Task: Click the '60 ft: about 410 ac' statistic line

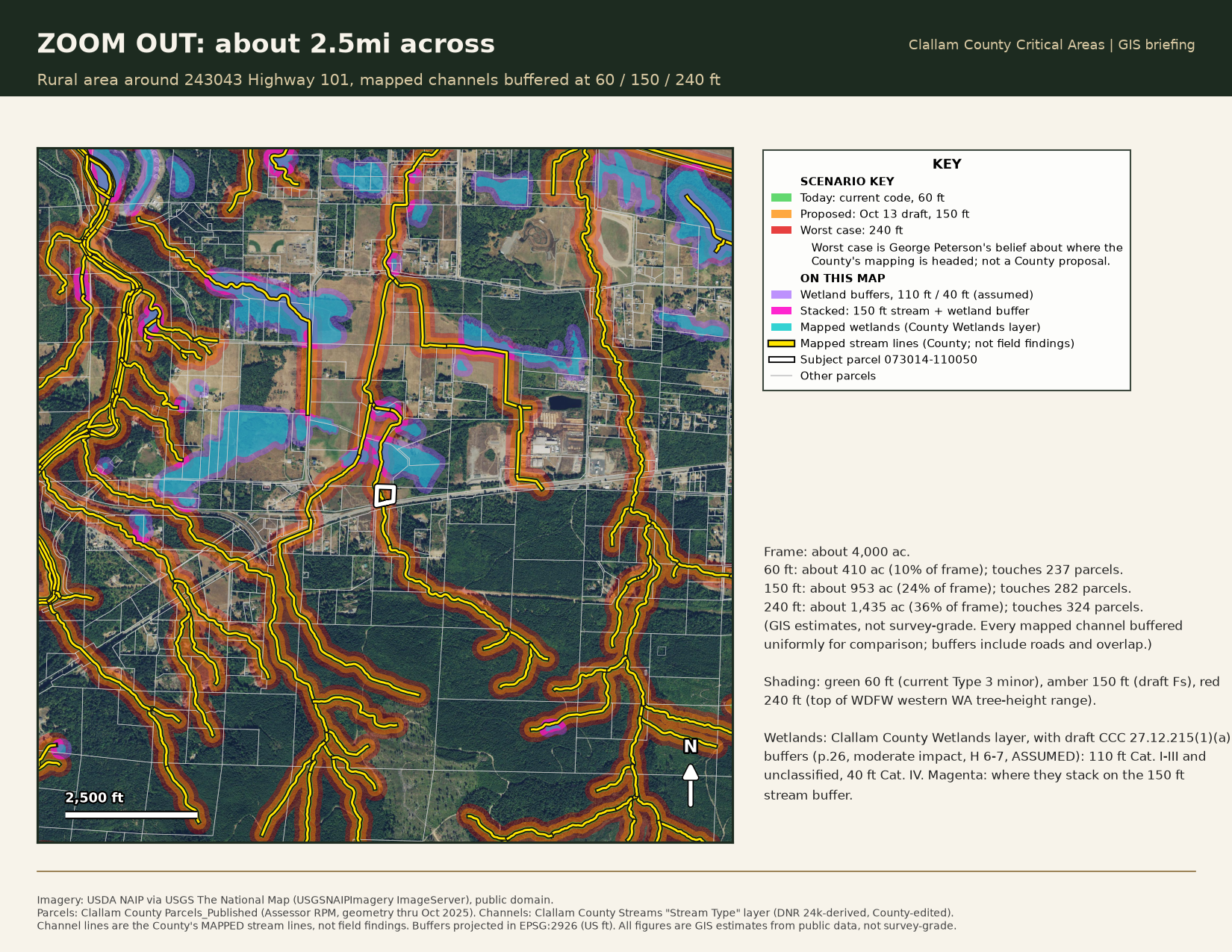Action: [943, 570]
